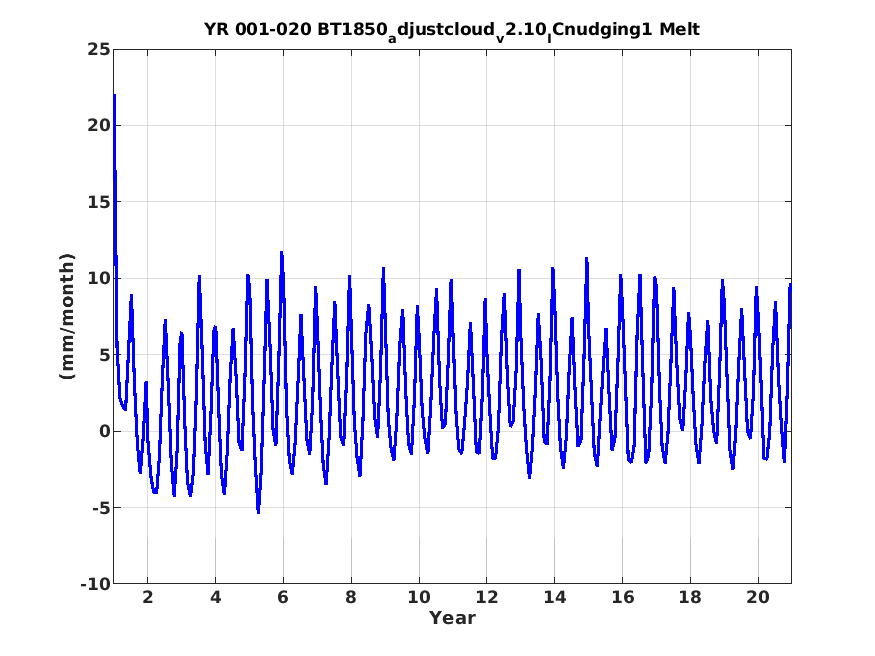
Task: Click y-axis tick value 25
Action: click(99, 50)
